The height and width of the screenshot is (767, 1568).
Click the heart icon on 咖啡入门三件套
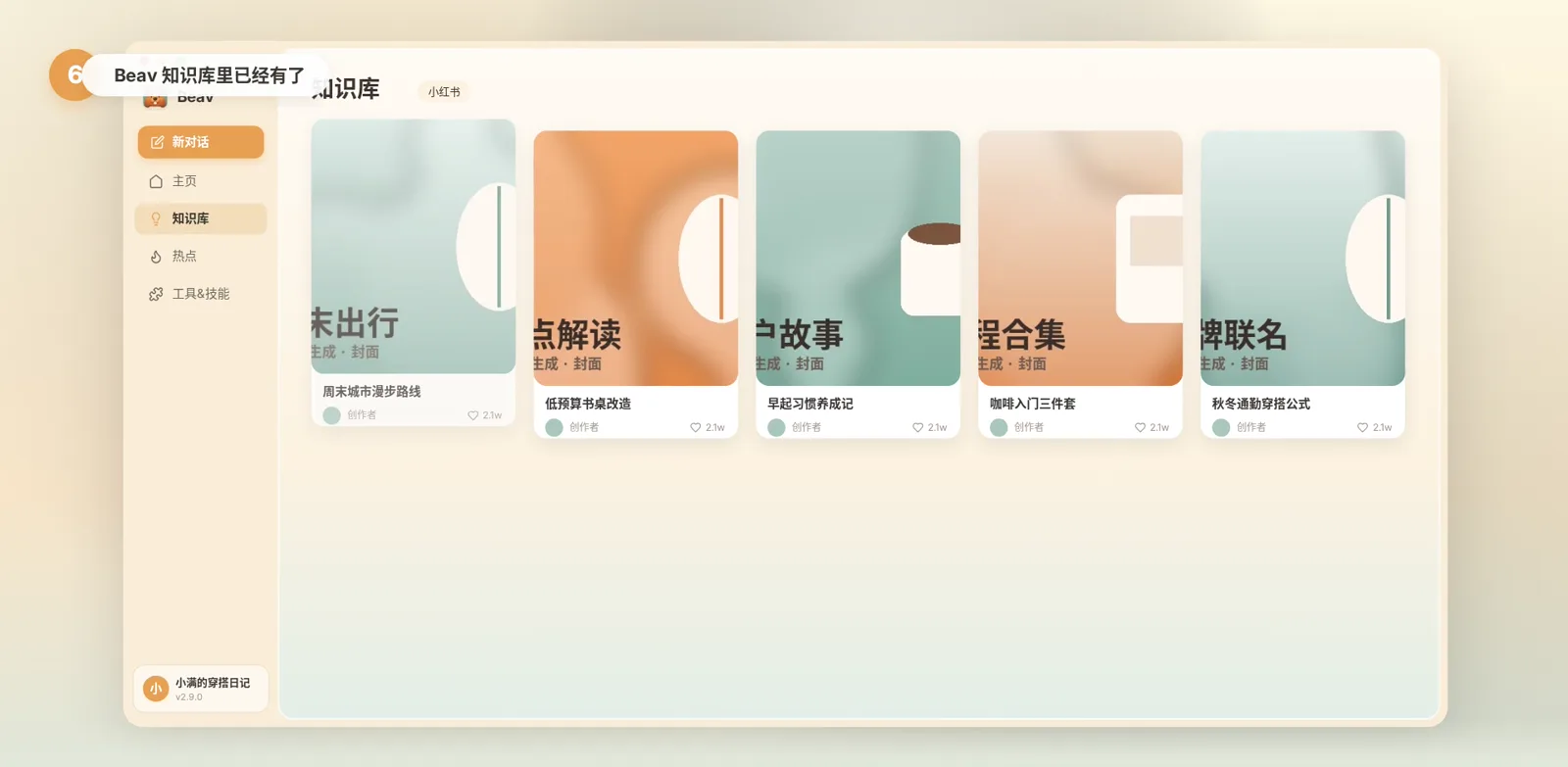(1141, 427)
